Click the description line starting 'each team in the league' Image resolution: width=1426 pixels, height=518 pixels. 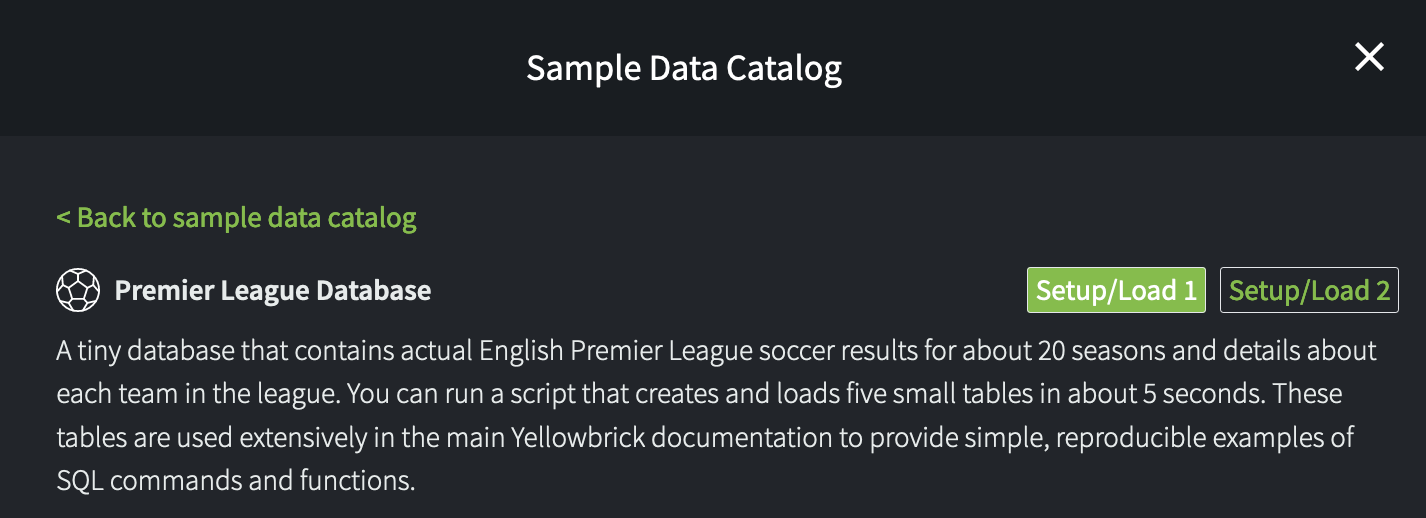[x=698, y=394]
